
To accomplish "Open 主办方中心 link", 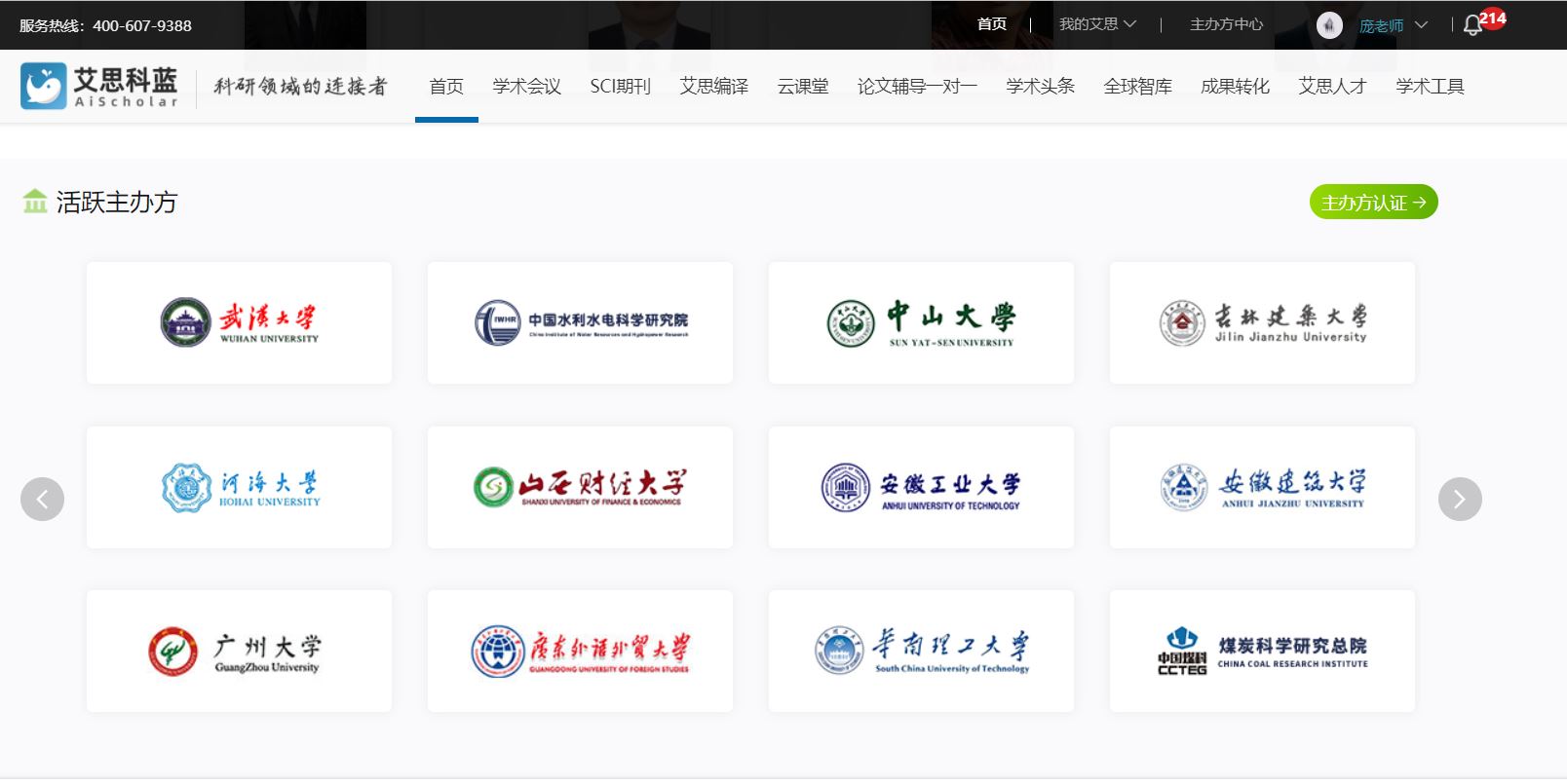I will coord(1226,24).
